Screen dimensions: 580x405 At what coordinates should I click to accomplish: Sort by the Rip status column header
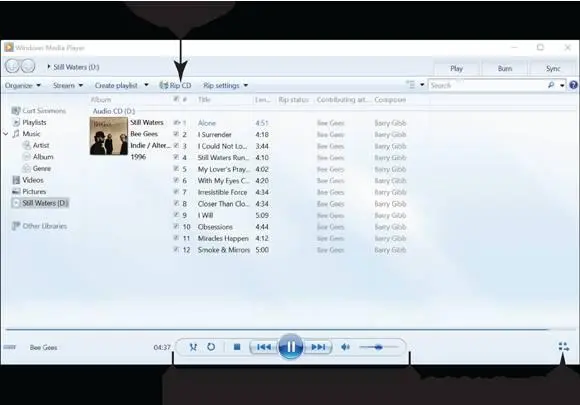pyautogui.click(x=293, y=99)
